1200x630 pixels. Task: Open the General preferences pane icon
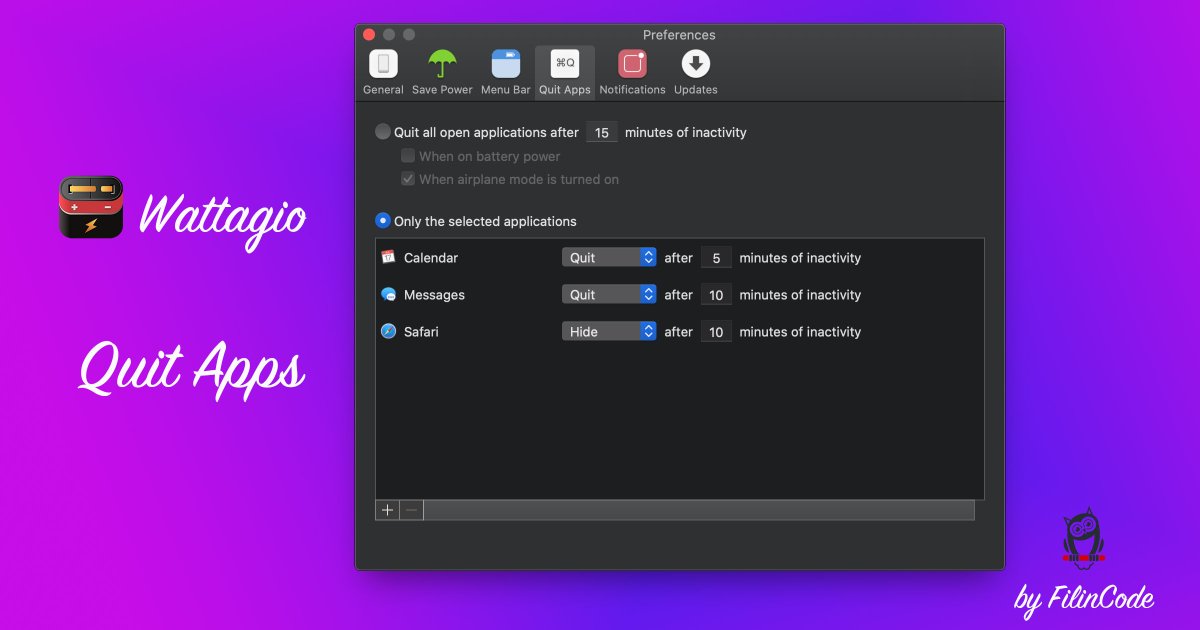point(383,64)
